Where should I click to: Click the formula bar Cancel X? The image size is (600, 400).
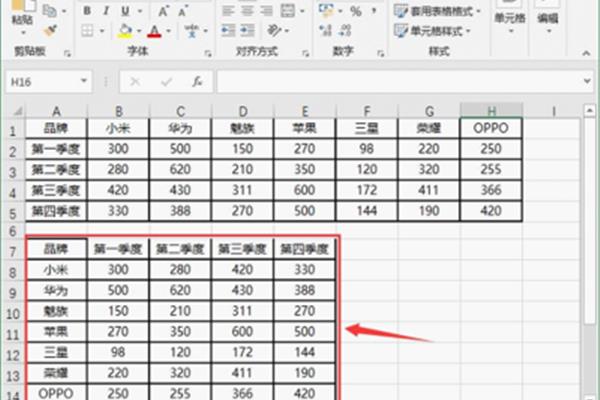click(135, 82)
